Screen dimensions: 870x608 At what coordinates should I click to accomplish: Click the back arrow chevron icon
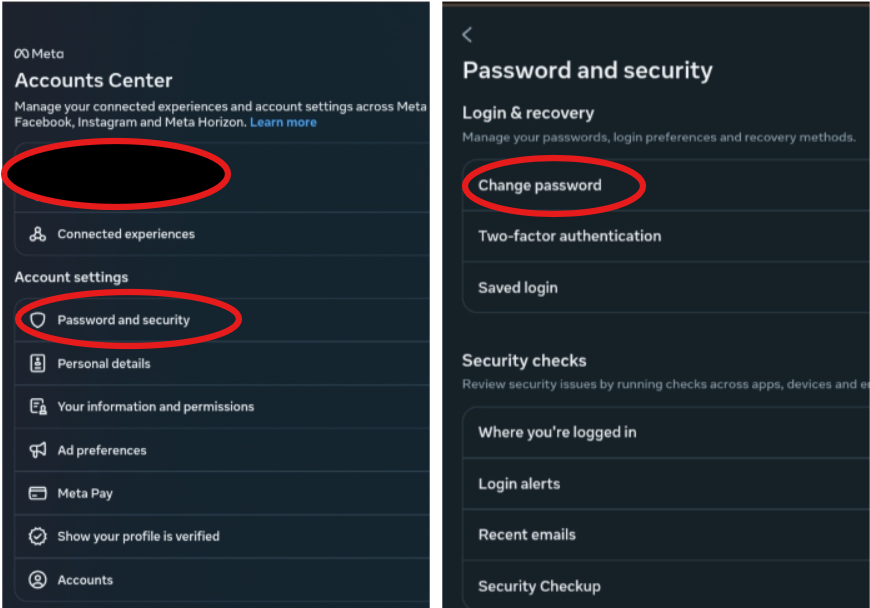(x=467, y=35)
